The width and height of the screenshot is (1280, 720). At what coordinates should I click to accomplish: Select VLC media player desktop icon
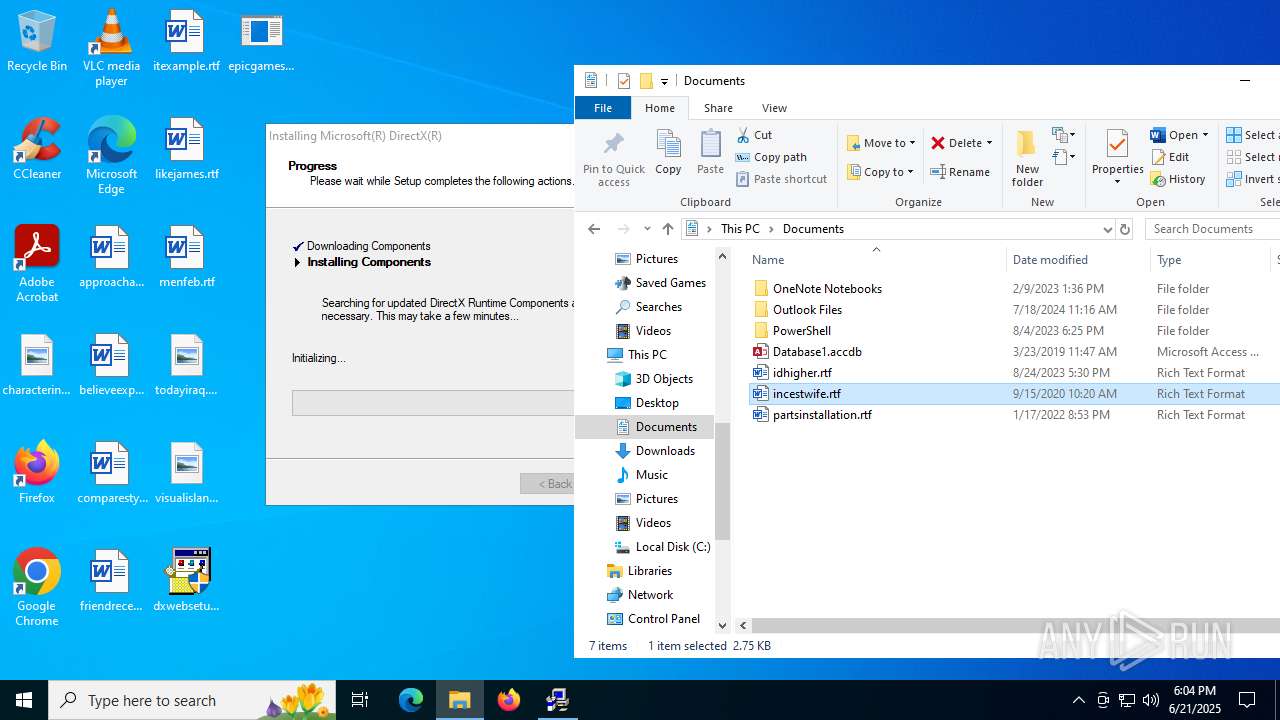tap(111, 48)
